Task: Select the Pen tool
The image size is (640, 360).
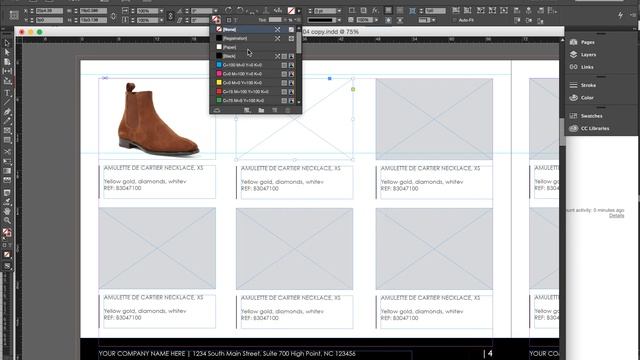Action: click(7, 111)
